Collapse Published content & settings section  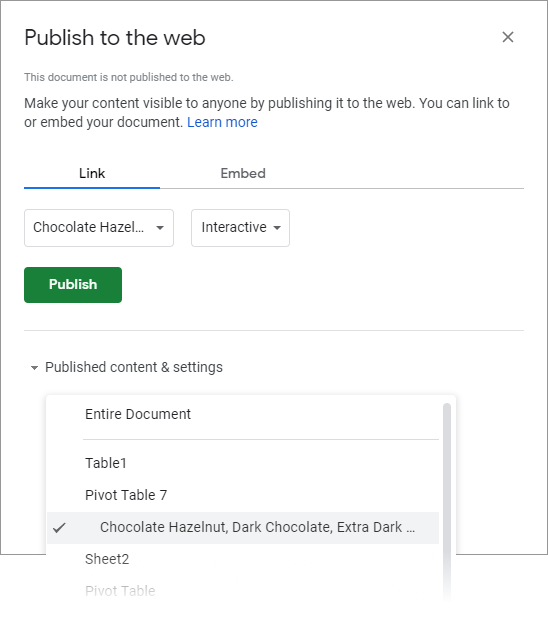[127, 367]
